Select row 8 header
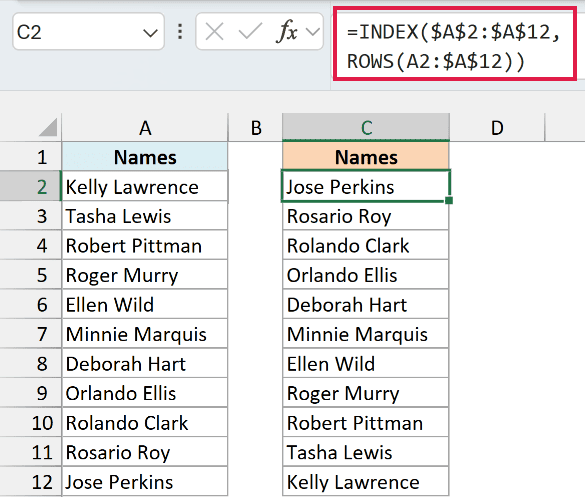Image resolution: width=585 pixels, height=497 pixels. point(31,363)
